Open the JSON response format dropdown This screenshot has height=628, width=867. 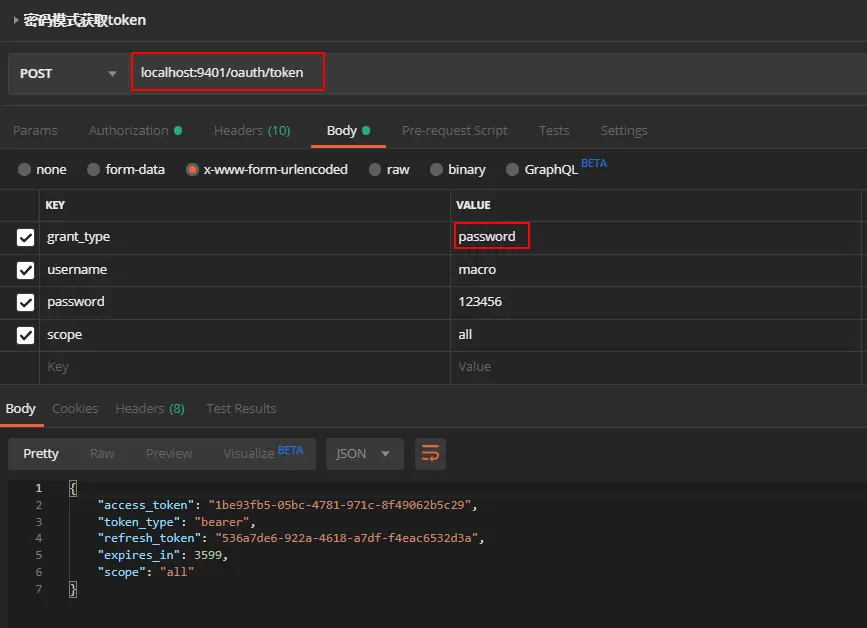click(364, 454)
